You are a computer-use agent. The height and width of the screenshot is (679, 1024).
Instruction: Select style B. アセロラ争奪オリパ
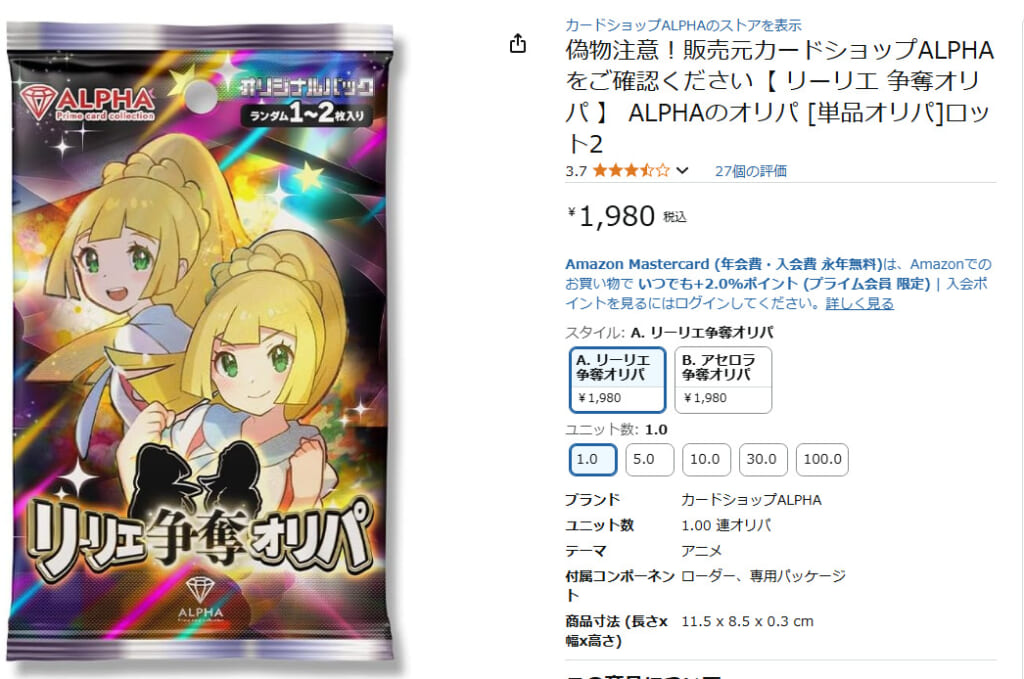[723, 380]
